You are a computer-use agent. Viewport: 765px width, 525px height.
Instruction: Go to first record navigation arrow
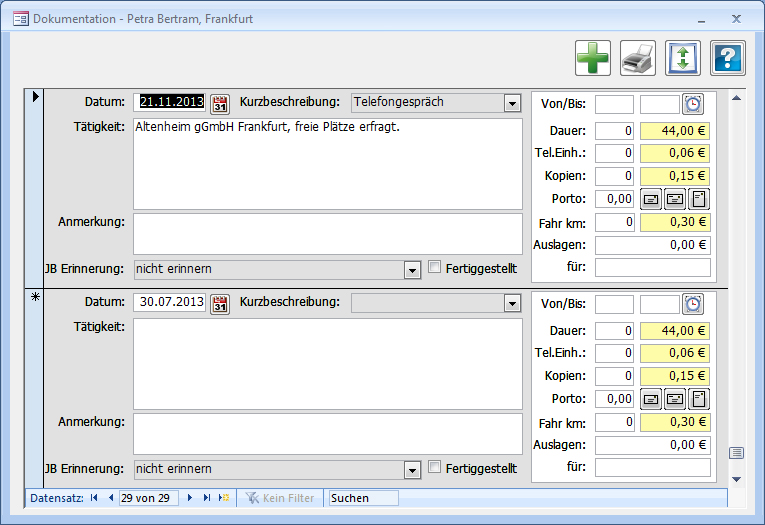94,498
